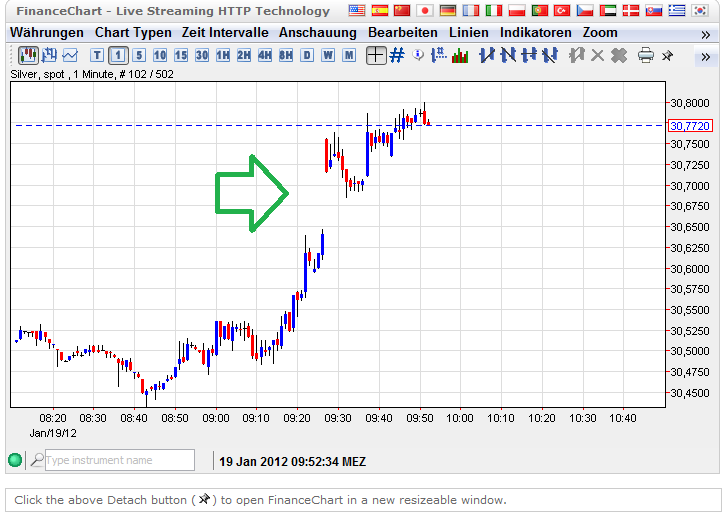Select the first trend line drawing tool
The width and height of the screenshot is (727, 519).
(487, 56)
